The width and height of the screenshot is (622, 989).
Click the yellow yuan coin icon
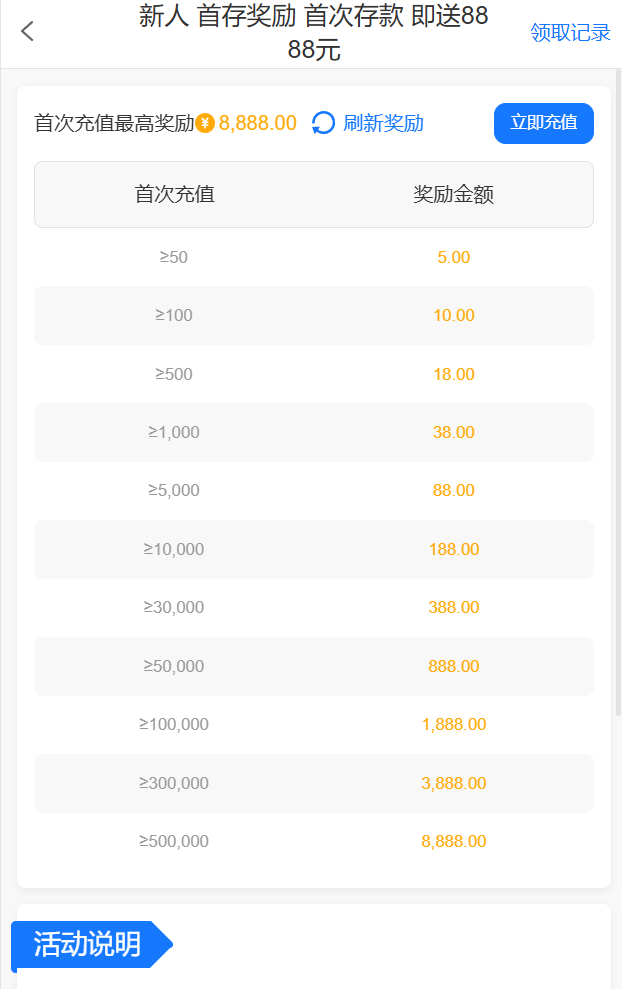pyautogui.click(x=205, y=123)
